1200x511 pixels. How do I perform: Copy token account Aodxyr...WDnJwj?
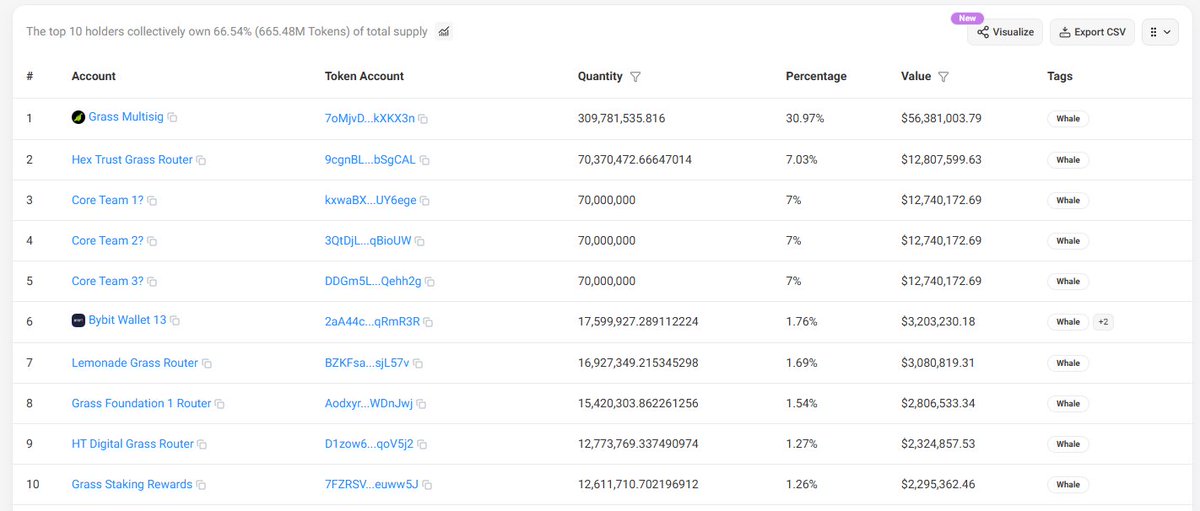click(421, 404)
